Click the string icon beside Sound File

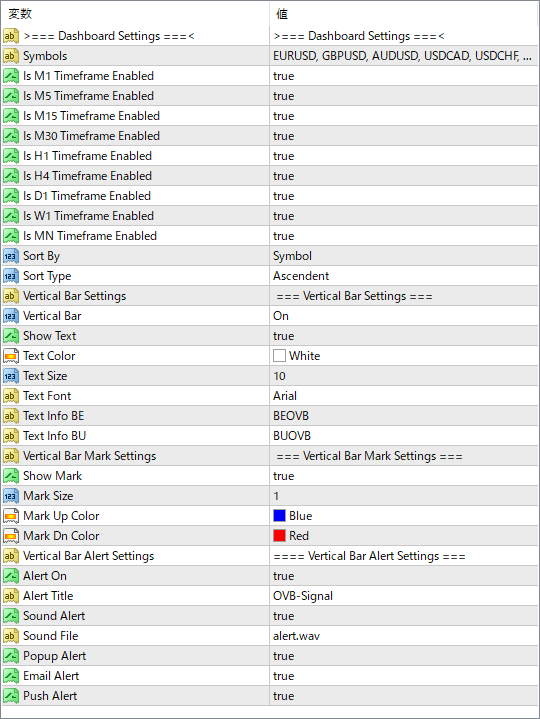(11, 636)
